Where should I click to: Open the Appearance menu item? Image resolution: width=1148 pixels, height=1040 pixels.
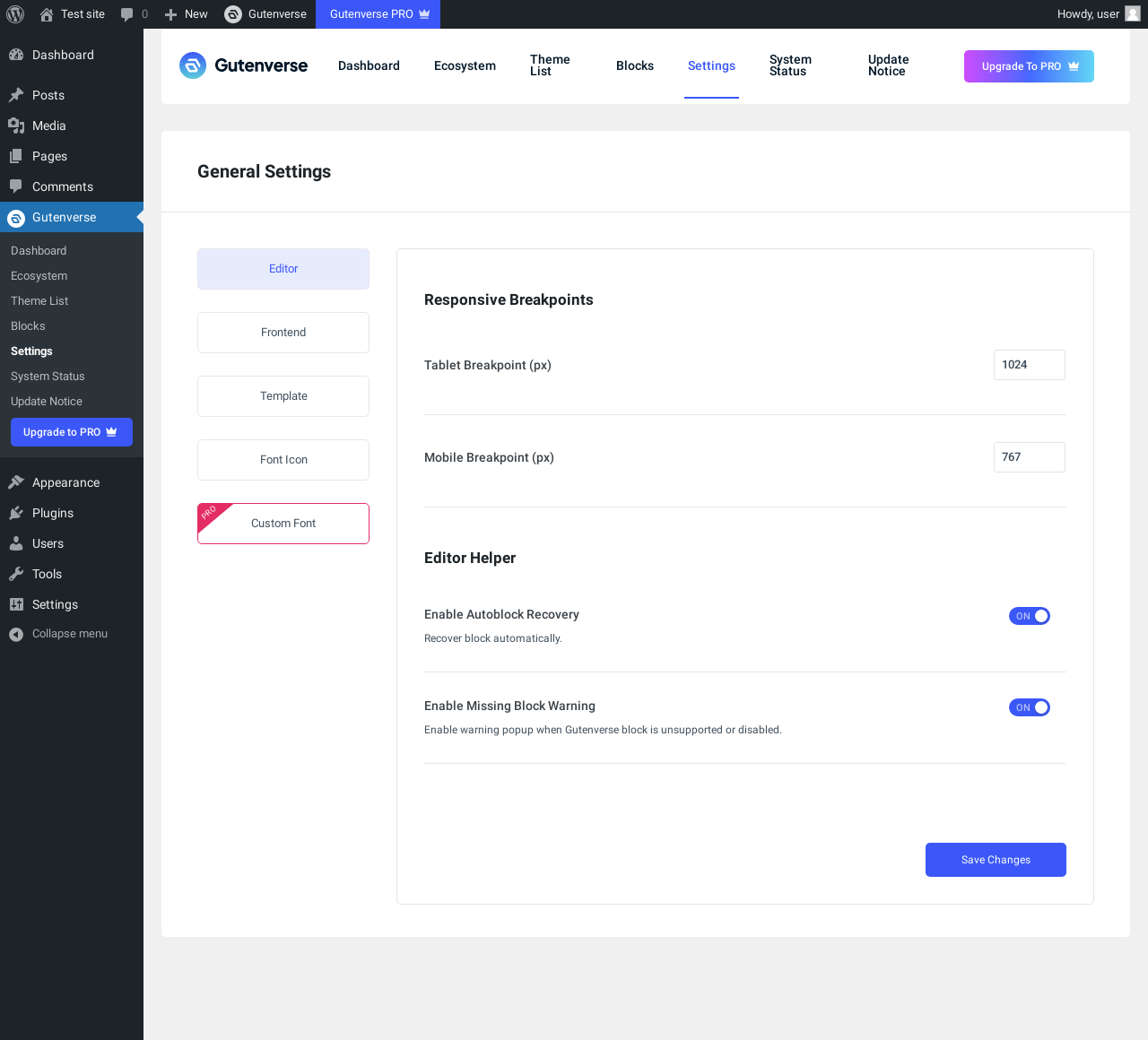72,482
